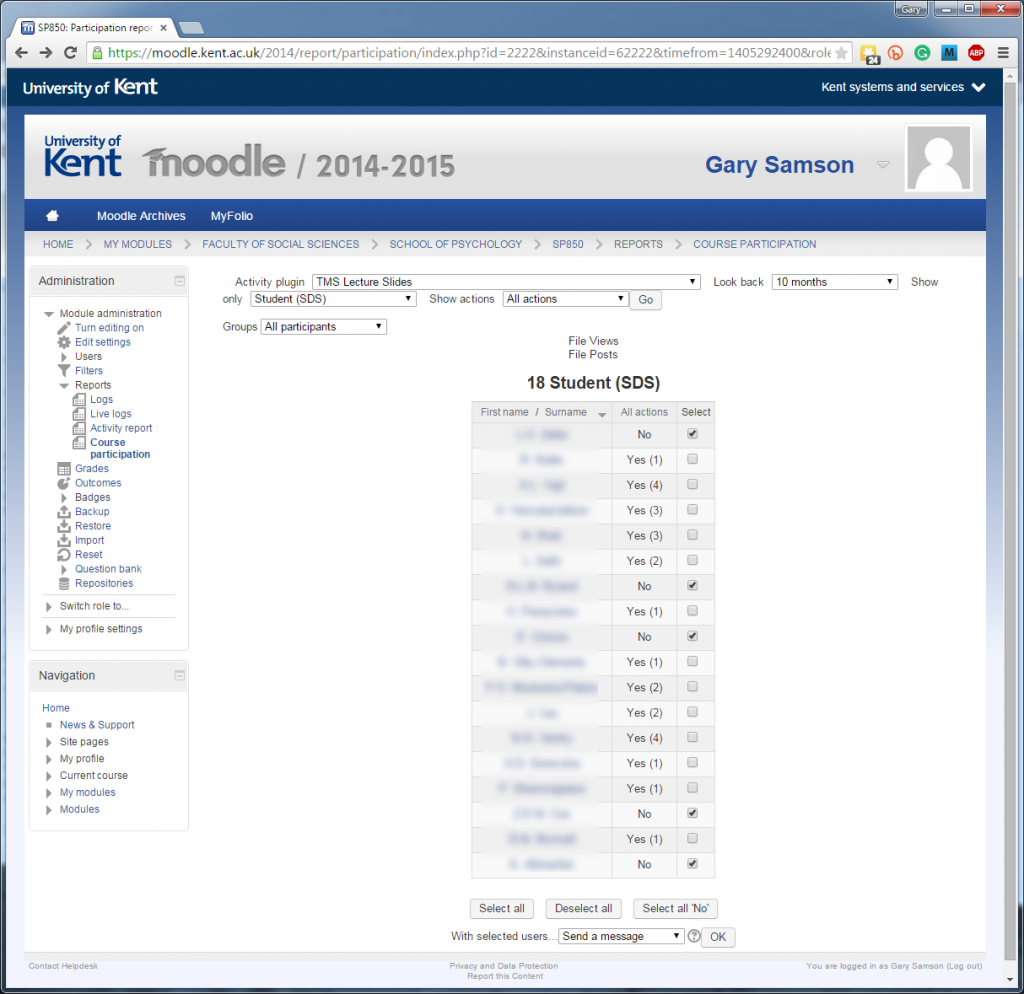Open the Look back dropdown
This screenshot has width=1024, height=994.
pos(834,281)
